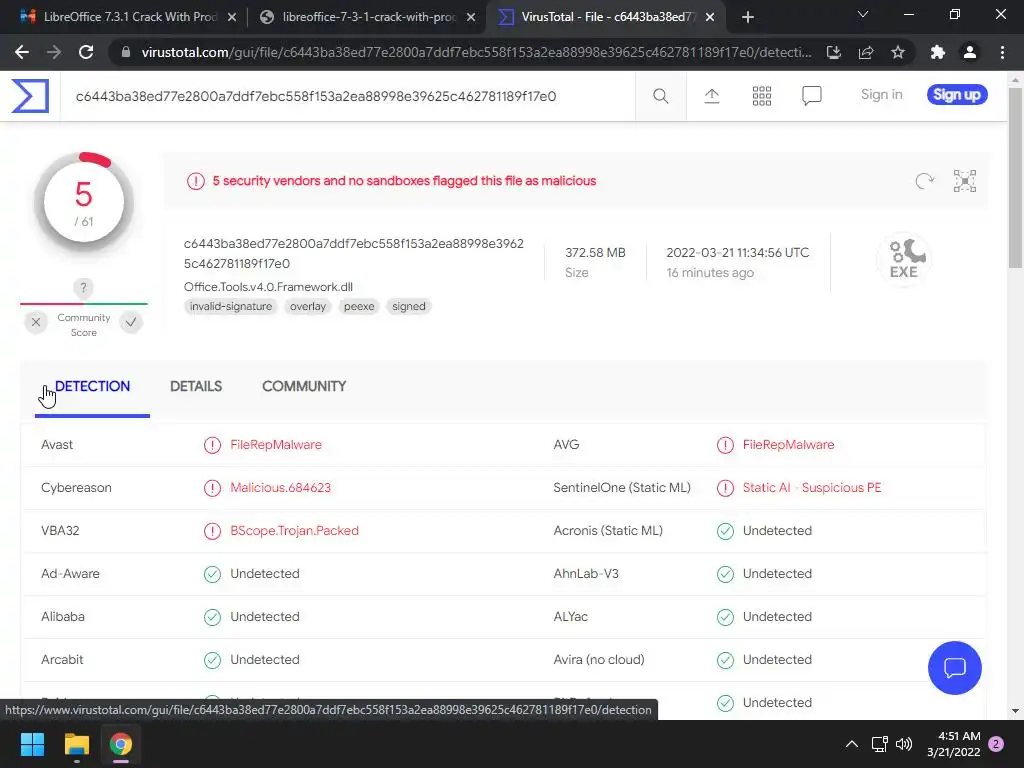Click the search magnifier icon

660,96
